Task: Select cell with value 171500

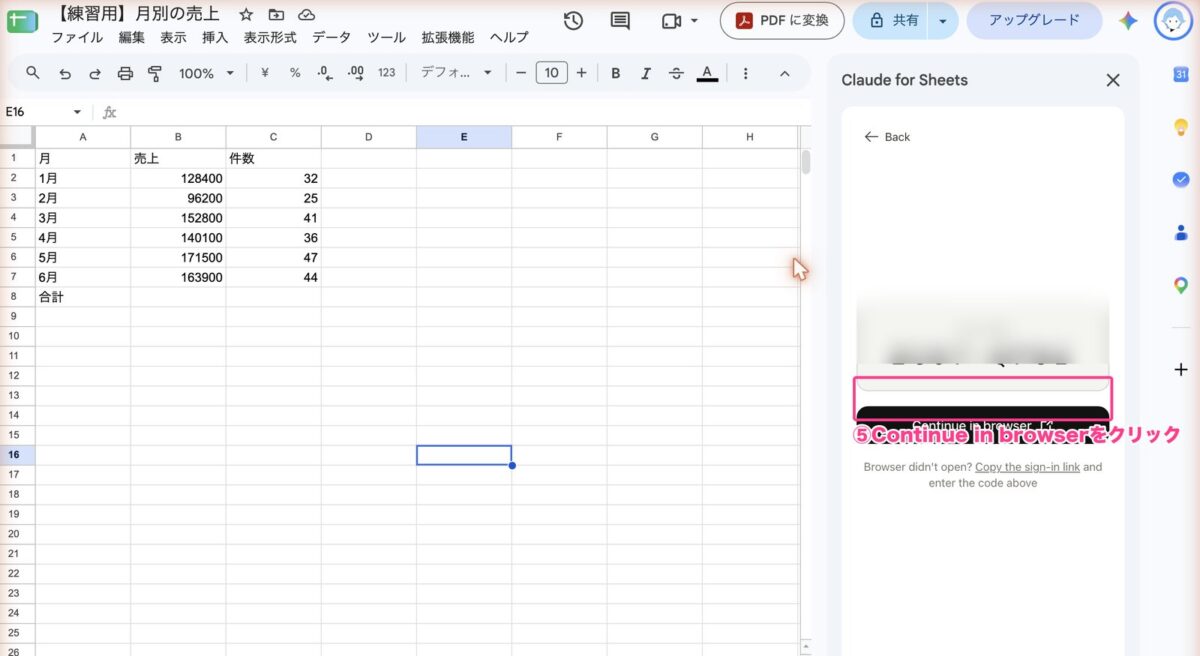Action: point(178,257)
